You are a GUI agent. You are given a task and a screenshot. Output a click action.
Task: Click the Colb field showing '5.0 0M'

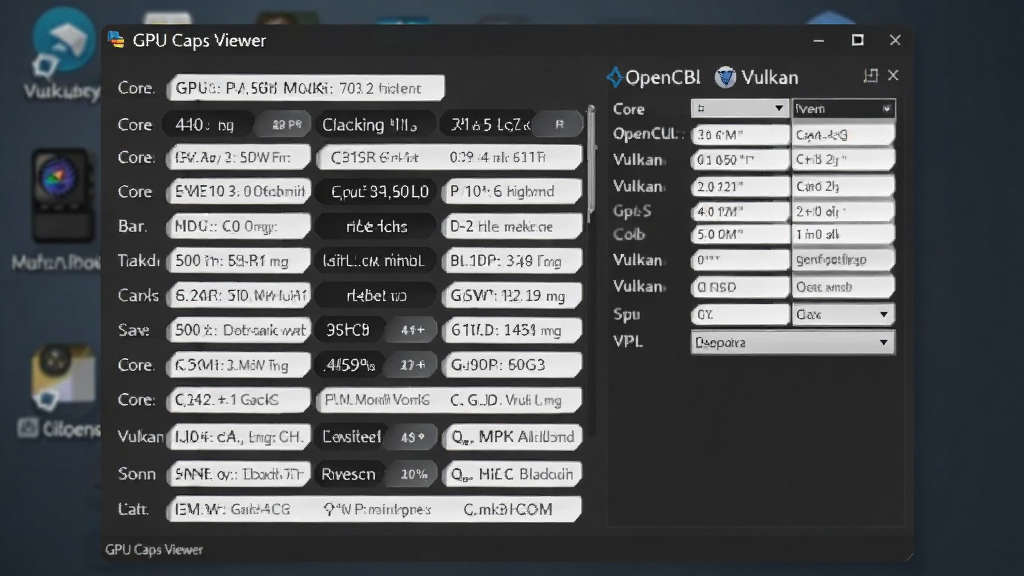[740, 234]
